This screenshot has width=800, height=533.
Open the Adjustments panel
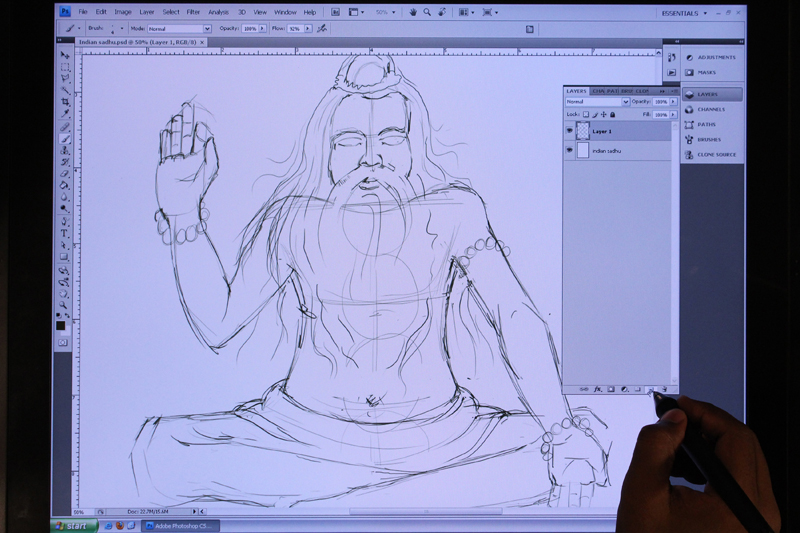click(713, 57)
